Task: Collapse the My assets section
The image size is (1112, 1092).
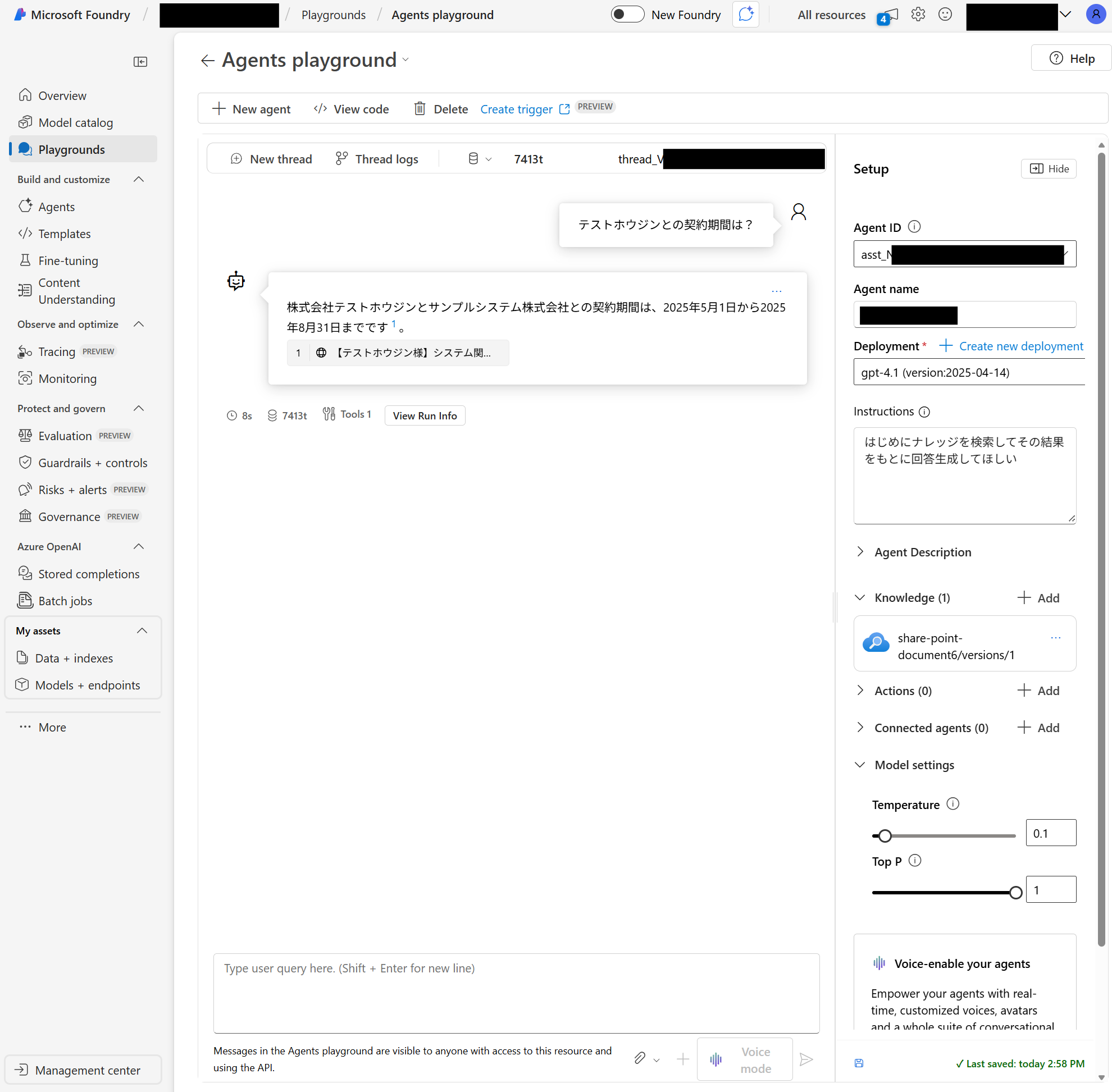Action: click(x=142, y=631)
